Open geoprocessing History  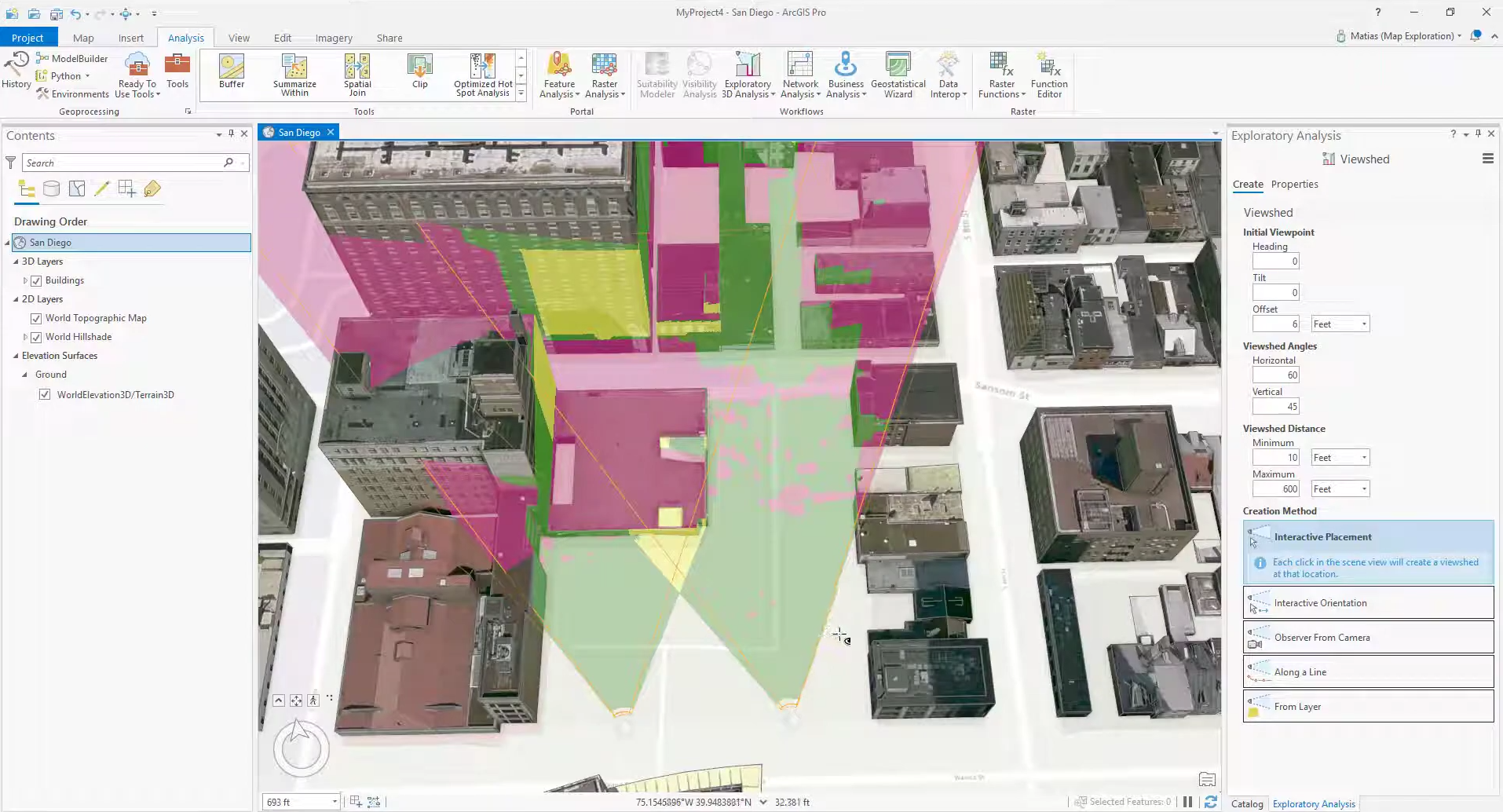click(16, 71)
